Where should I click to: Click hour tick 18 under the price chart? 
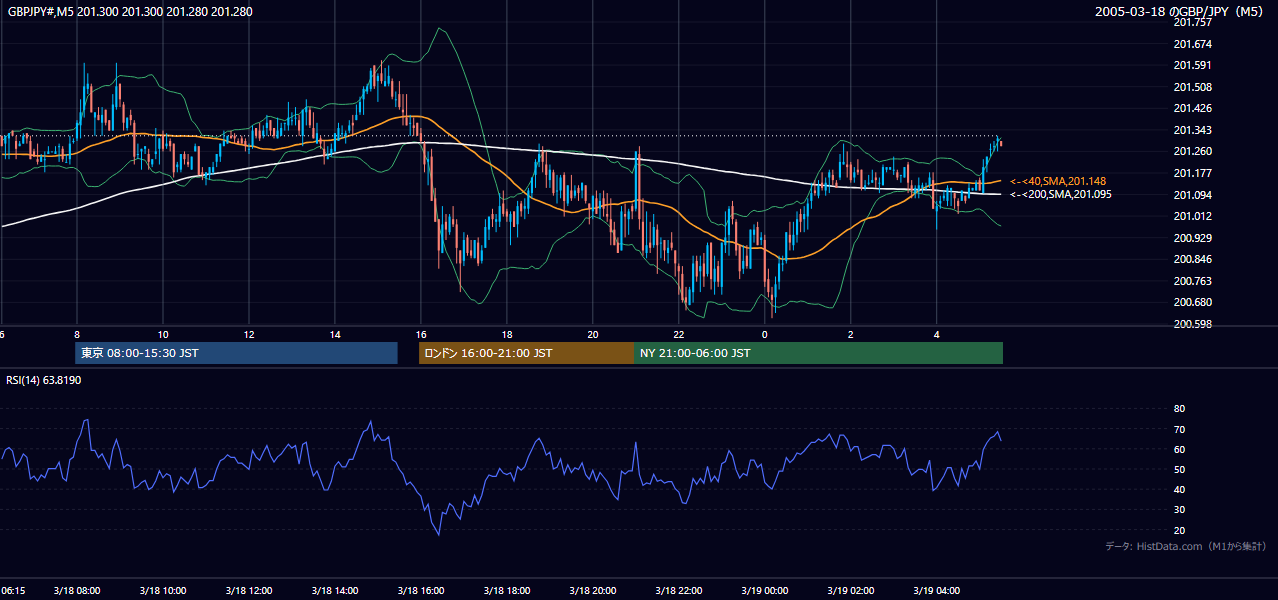pos(507,334)
